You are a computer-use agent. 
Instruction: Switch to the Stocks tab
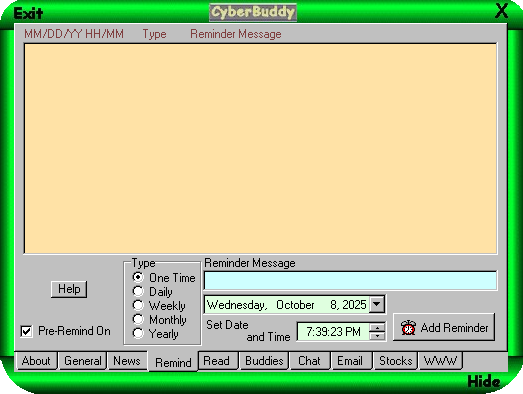pos(396,361)
